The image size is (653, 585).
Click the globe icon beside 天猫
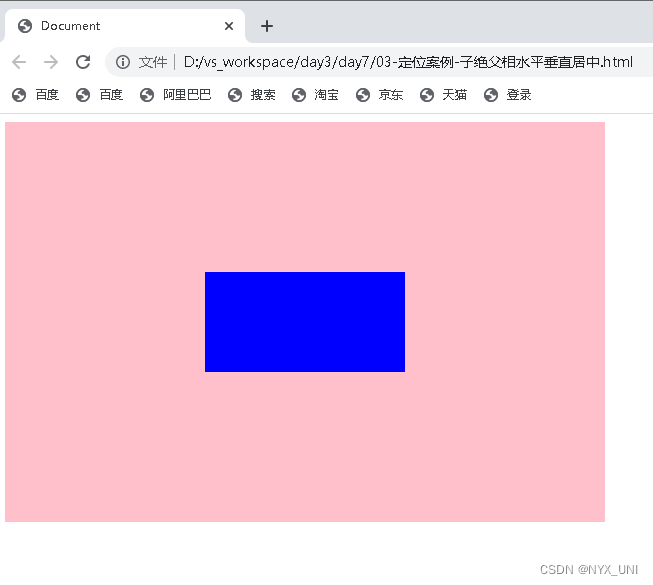point(426,95)
